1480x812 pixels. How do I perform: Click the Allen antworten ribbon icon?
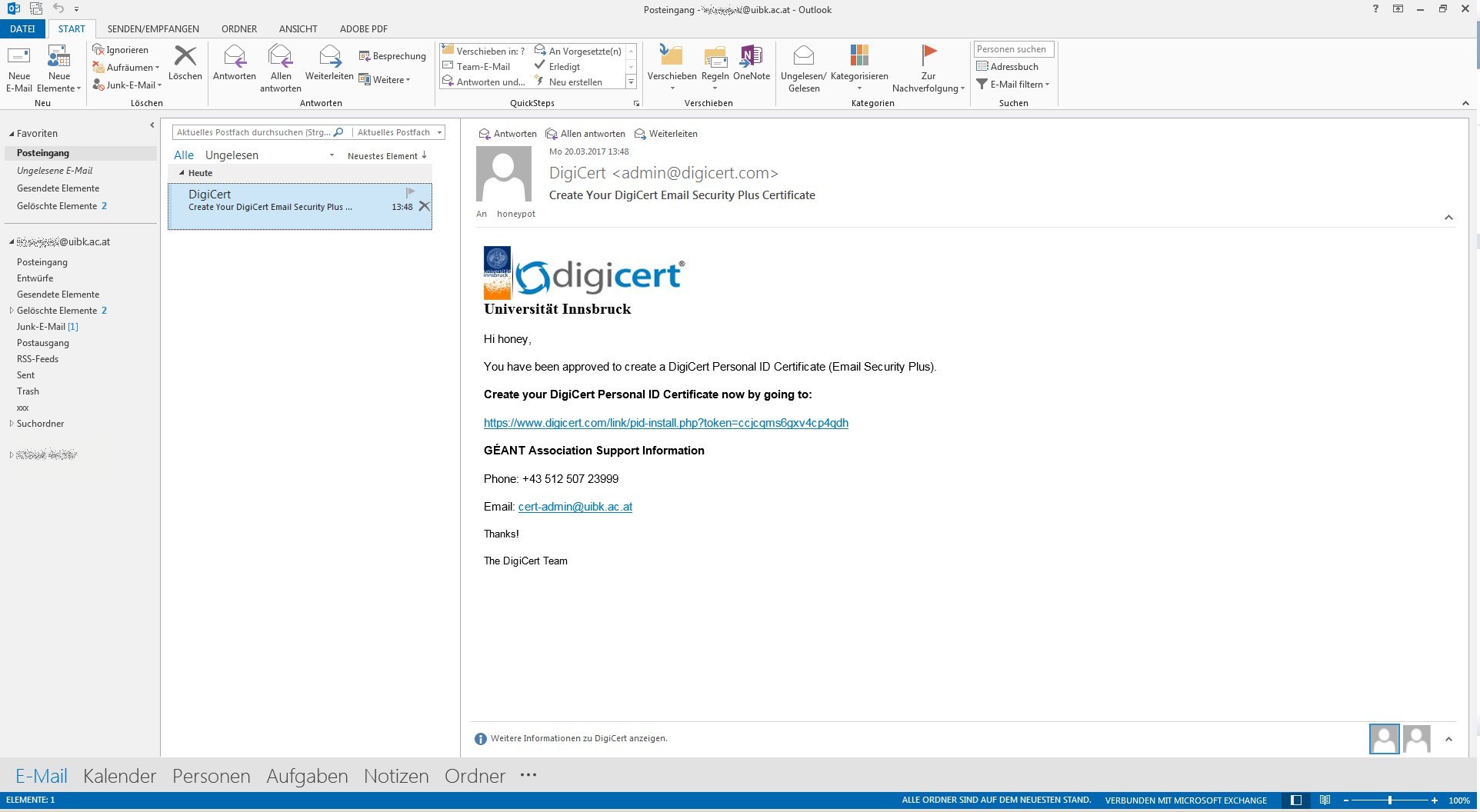coord(280,58)
